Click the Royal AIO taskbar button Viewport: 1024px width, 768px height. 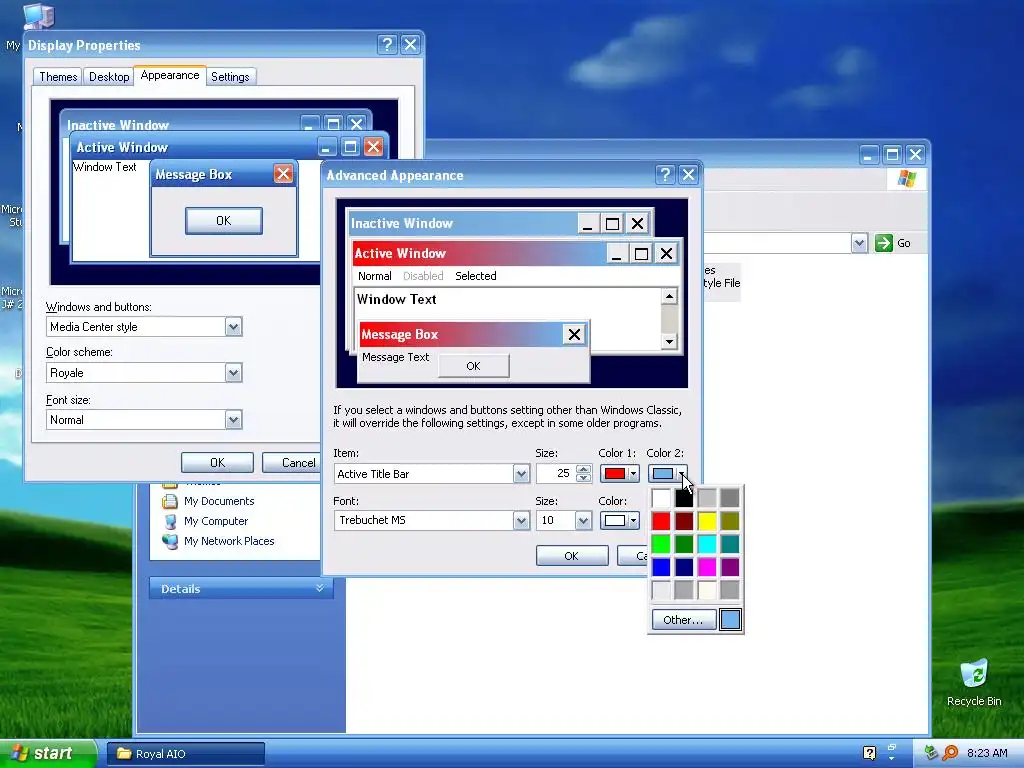185,754
